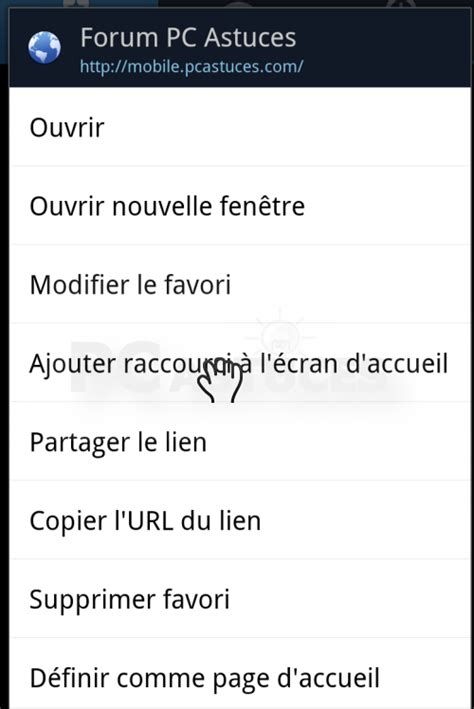
Task: Tap the Forum PC Astuces title
Action: pyautogui.click(x=188, y=37)
